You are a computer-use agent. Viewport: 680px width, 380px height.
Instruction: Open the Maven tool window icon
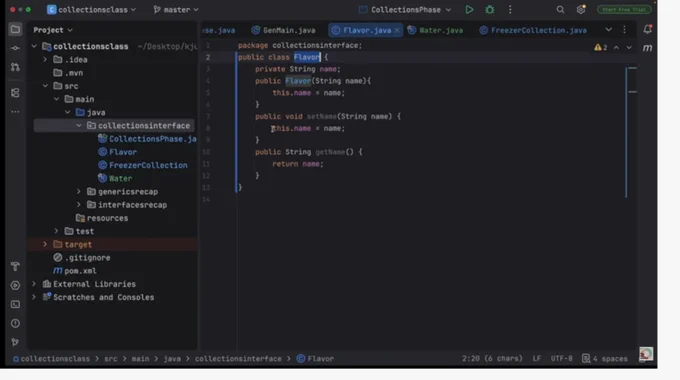[647, 48]
